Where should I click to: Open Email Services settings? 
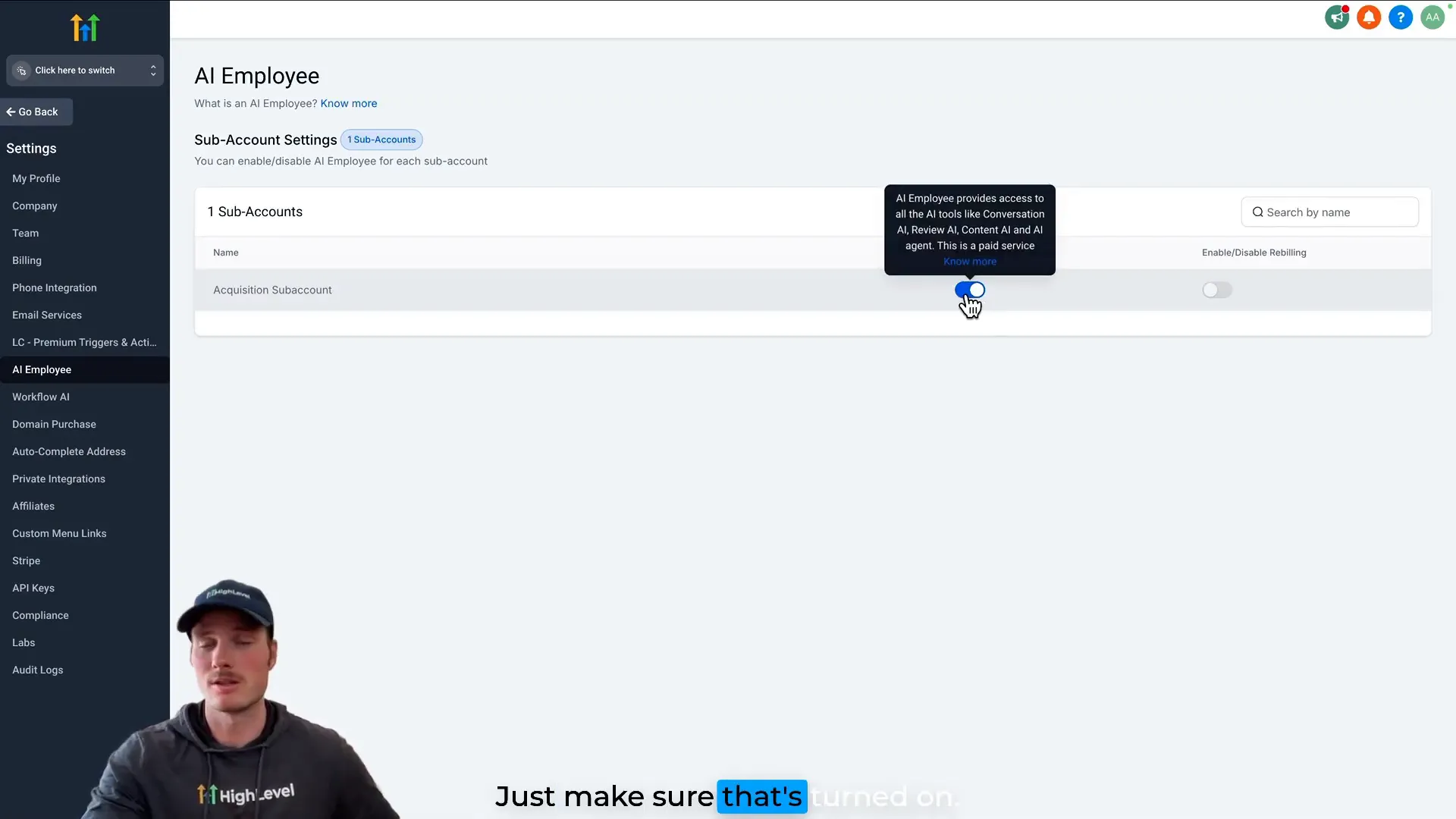point(46,315)
